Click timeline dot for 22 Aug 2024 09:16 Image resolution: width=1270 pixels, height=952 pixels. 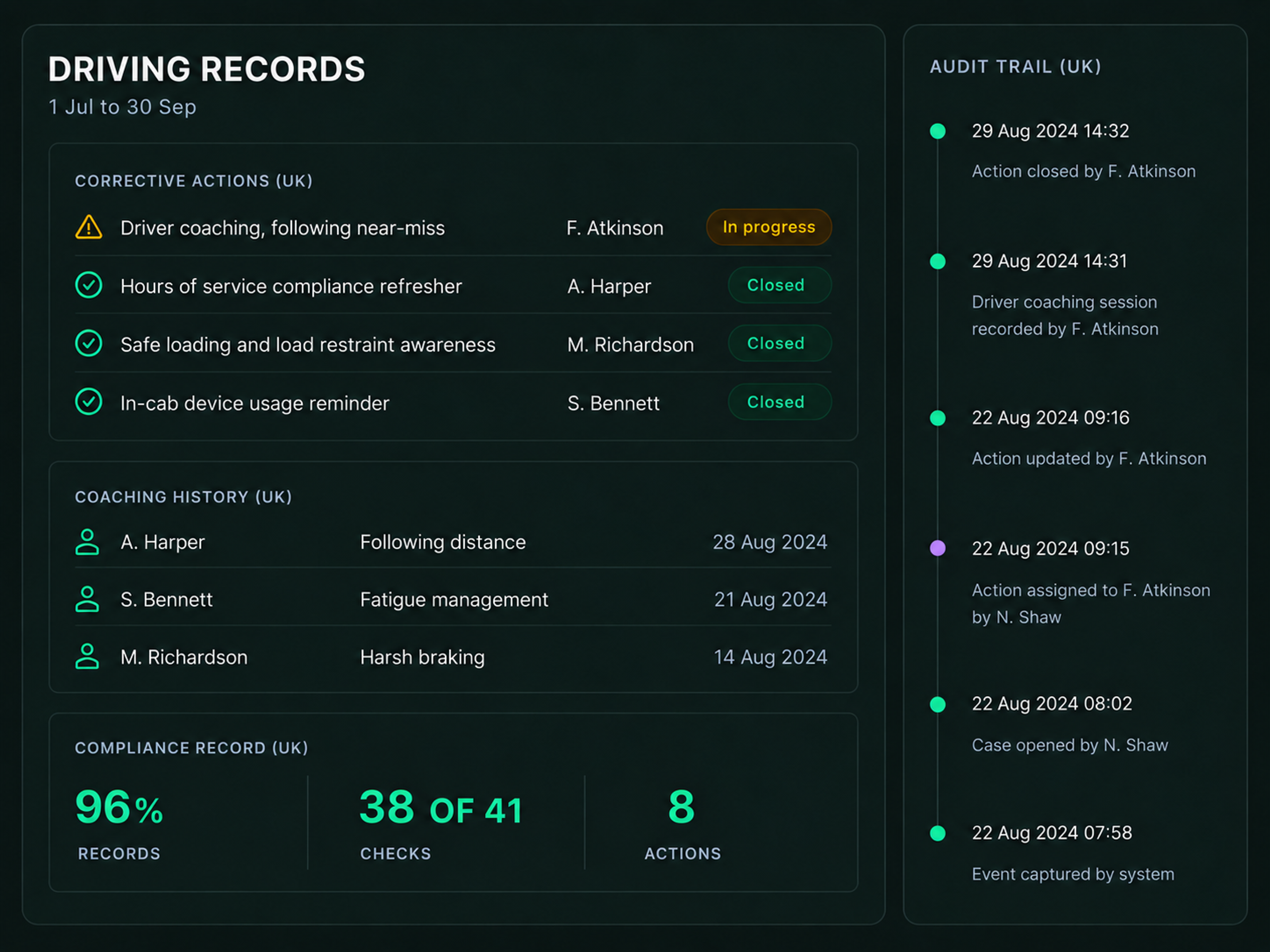938,418
